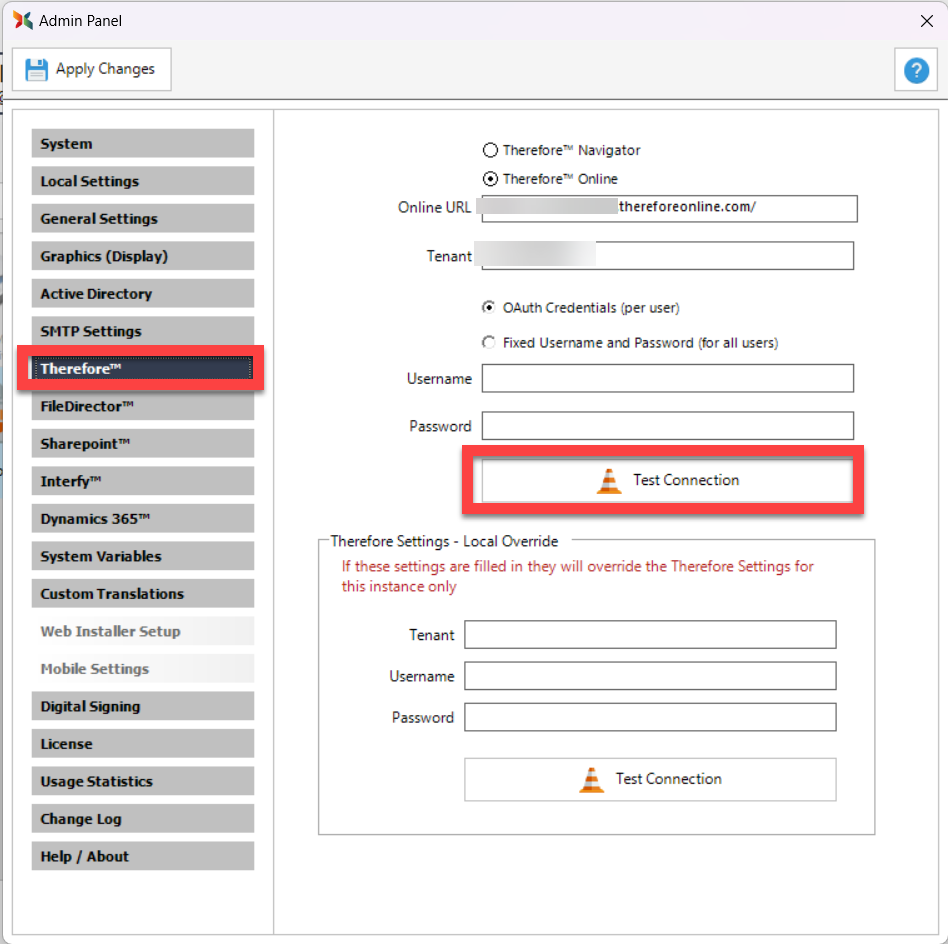Open the System settings section
This screenshot has height=944, width=948.
(x=143, y=143)
